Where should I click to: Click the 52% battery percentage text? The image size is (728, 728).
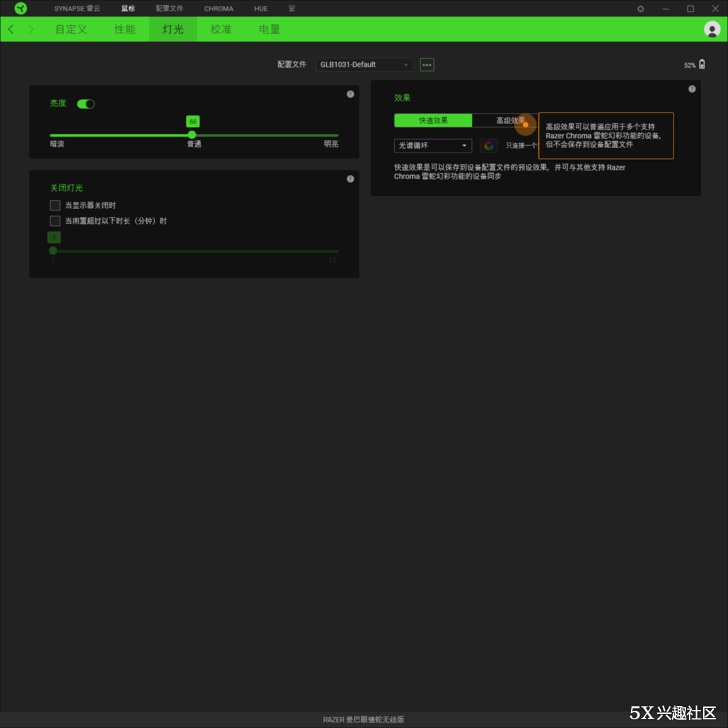click(x=689, y=65)
